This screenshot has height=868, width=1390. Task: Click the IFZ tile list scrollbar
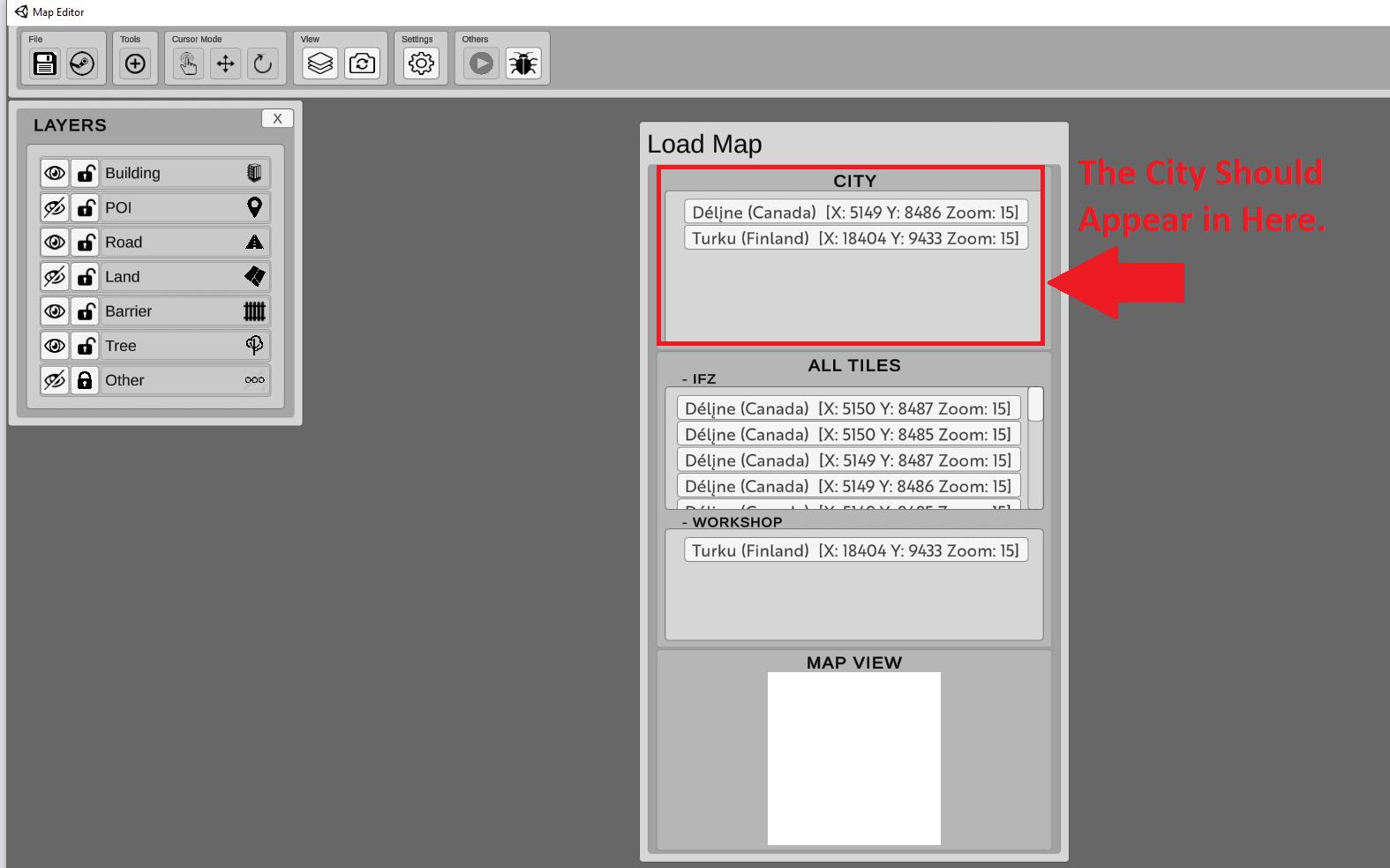(x=1035, y=404)
